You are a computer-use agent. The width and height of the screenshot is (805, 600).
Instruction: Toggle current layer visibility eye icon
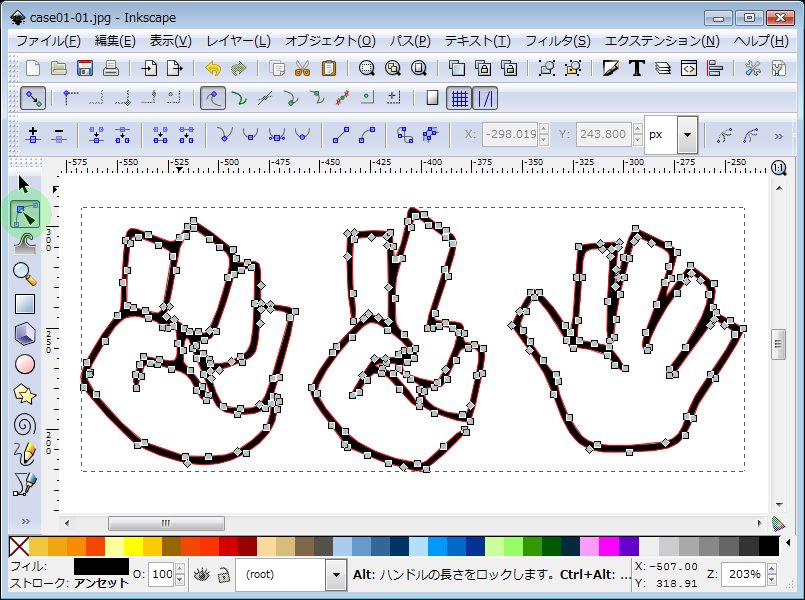click(x=202, y=574)
